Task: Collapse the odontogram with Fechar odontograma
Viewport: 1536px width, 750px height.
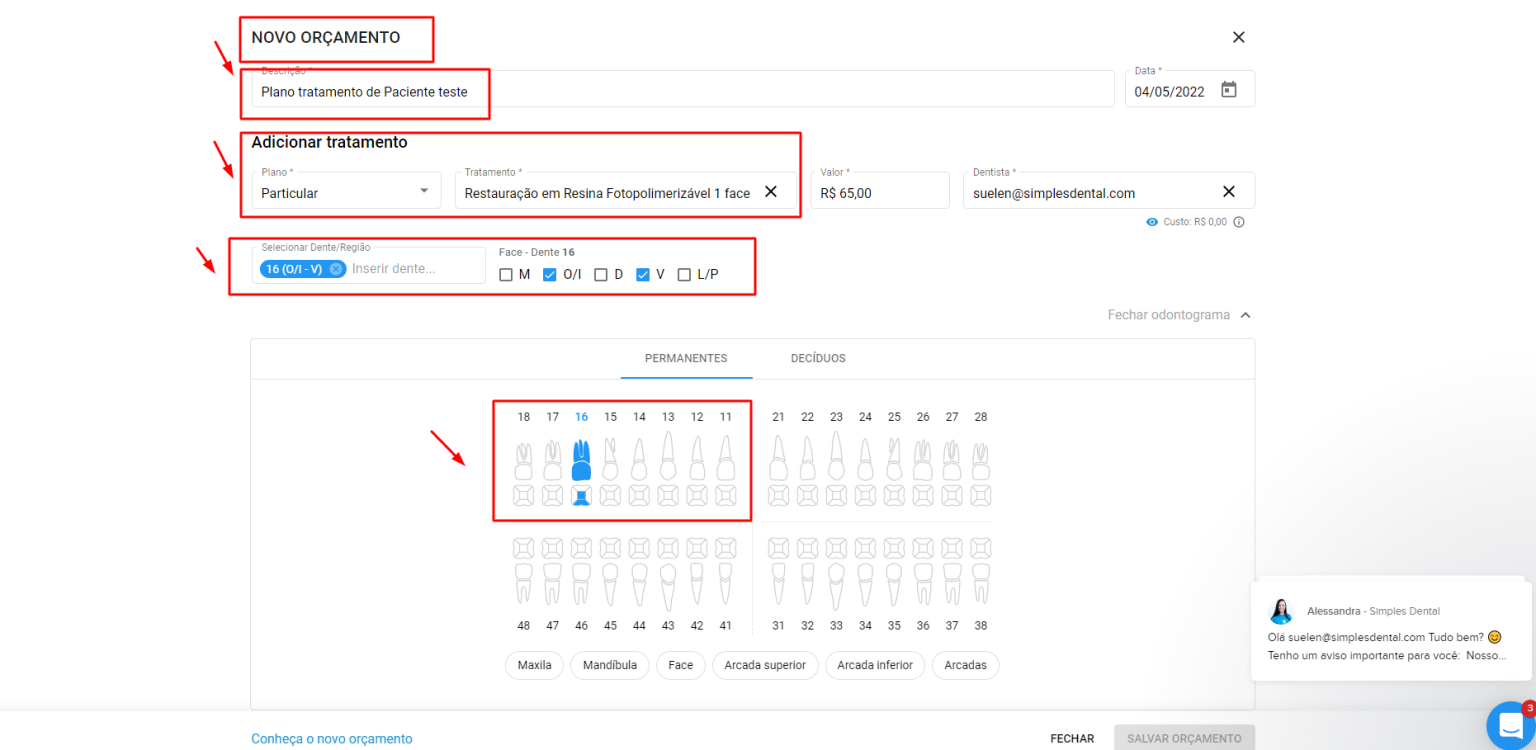Action: click(x=1178, y=315)
